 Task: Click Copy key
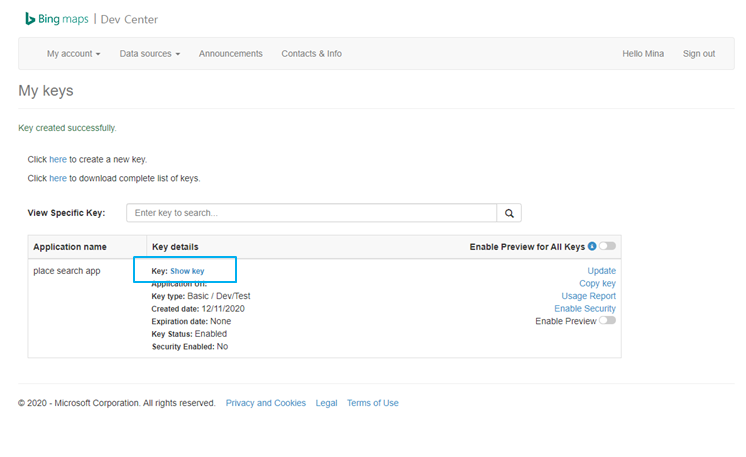(x=597, y=284)
